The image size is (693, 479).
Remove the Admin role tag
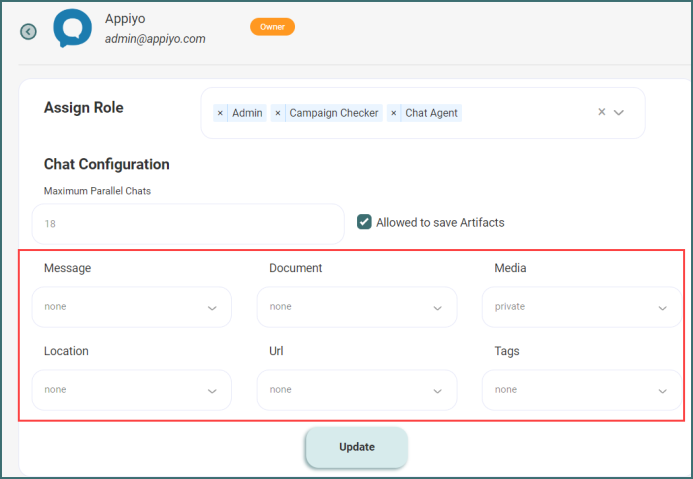[220, 113]
